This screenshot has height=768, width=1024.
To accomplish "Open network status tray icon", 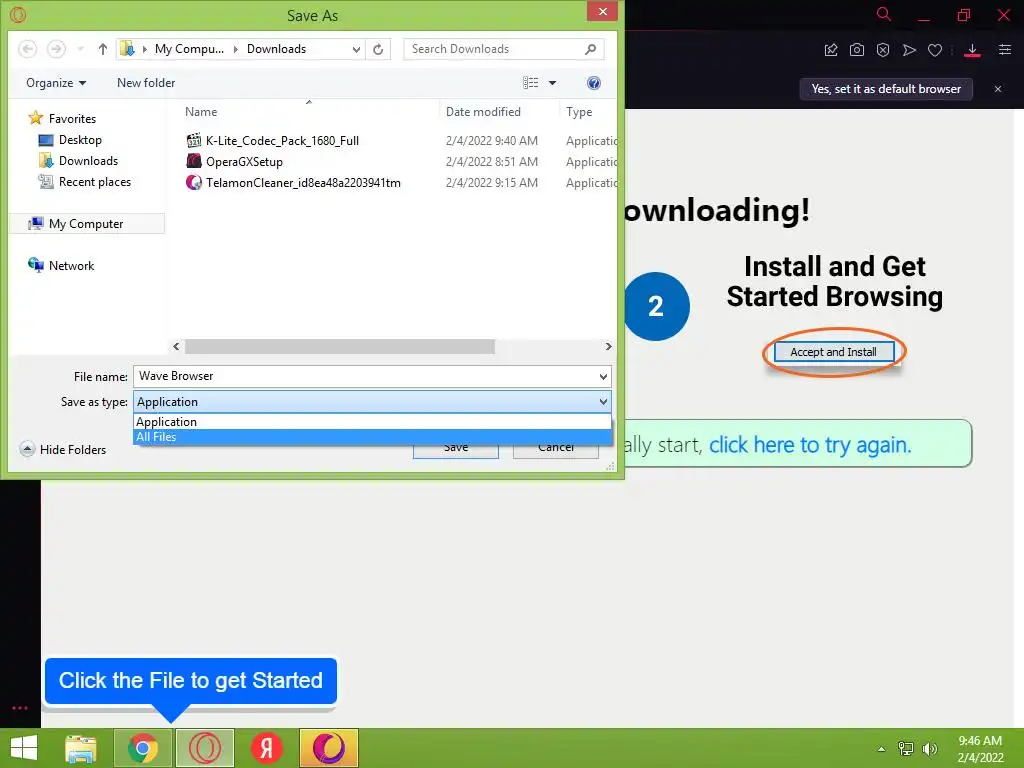I will (x=906, y=749).
